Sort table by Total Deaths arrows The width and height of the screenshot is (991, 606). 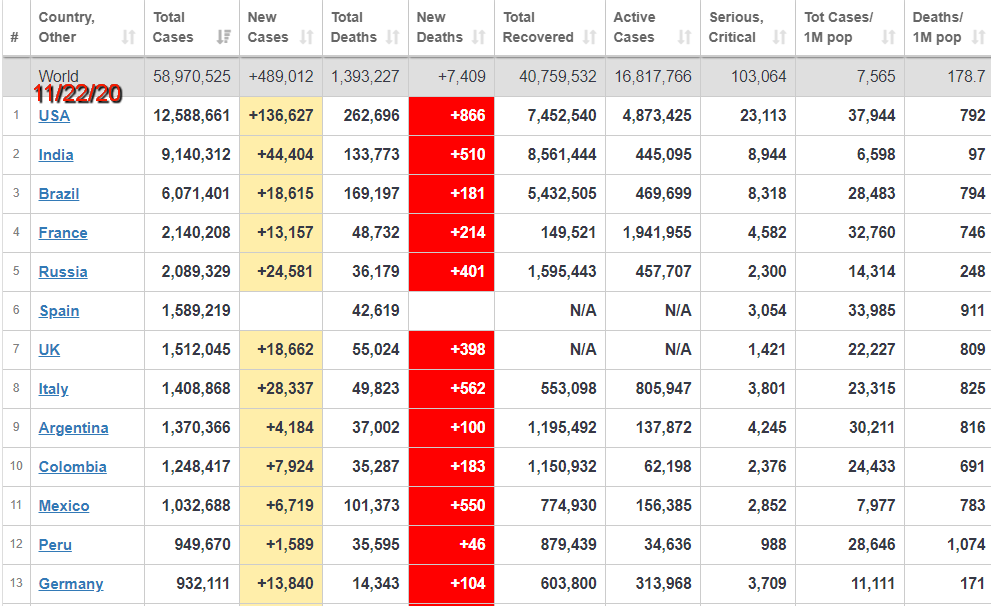392,38
